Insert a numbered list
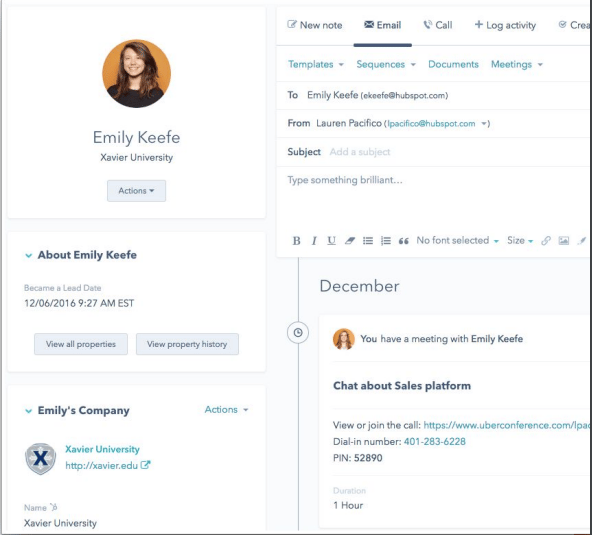The height and width of the screenshot is (535, 592). click(385, 241)
